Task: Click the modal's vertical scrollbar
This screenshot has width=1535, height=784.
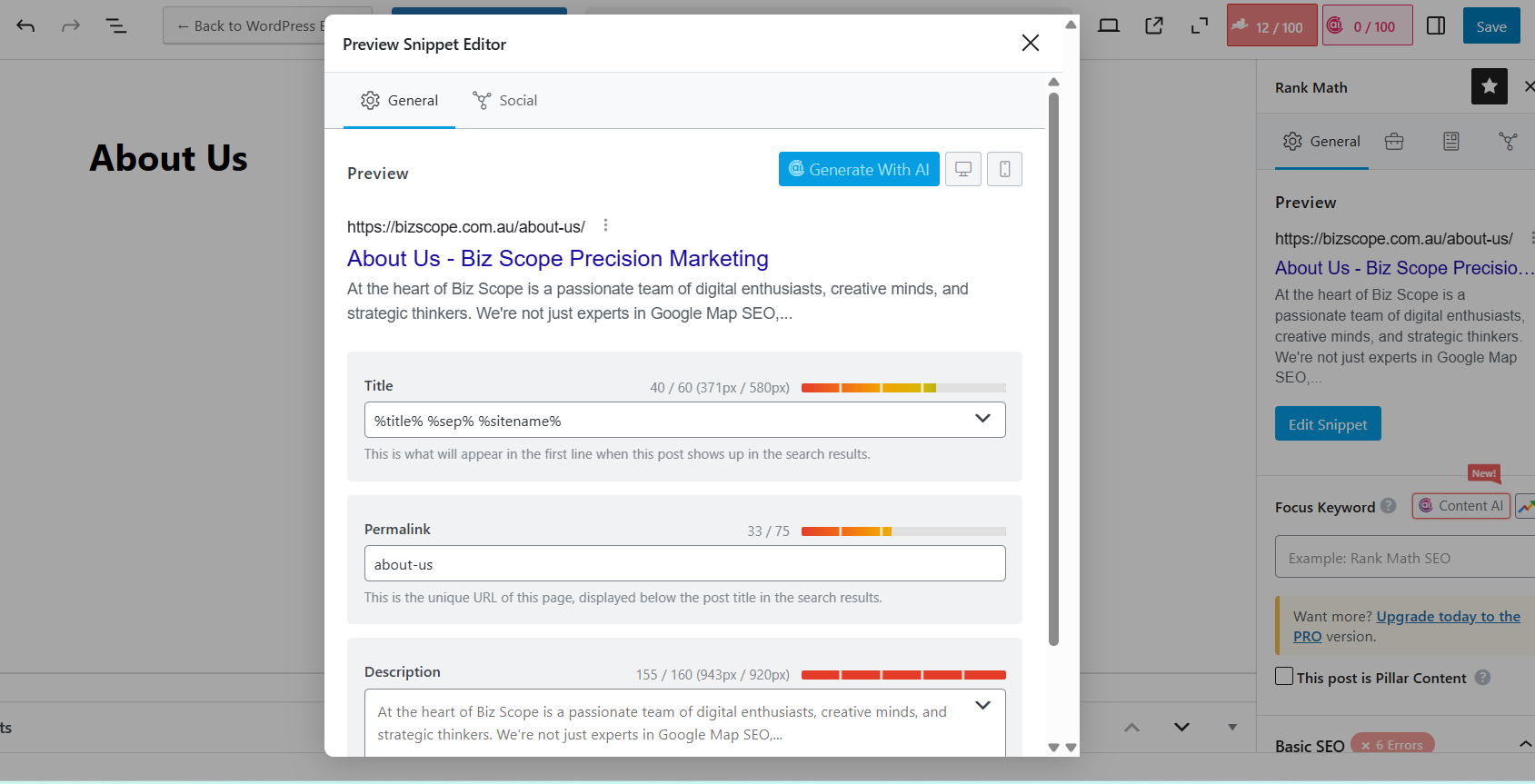Action: 1053,363
